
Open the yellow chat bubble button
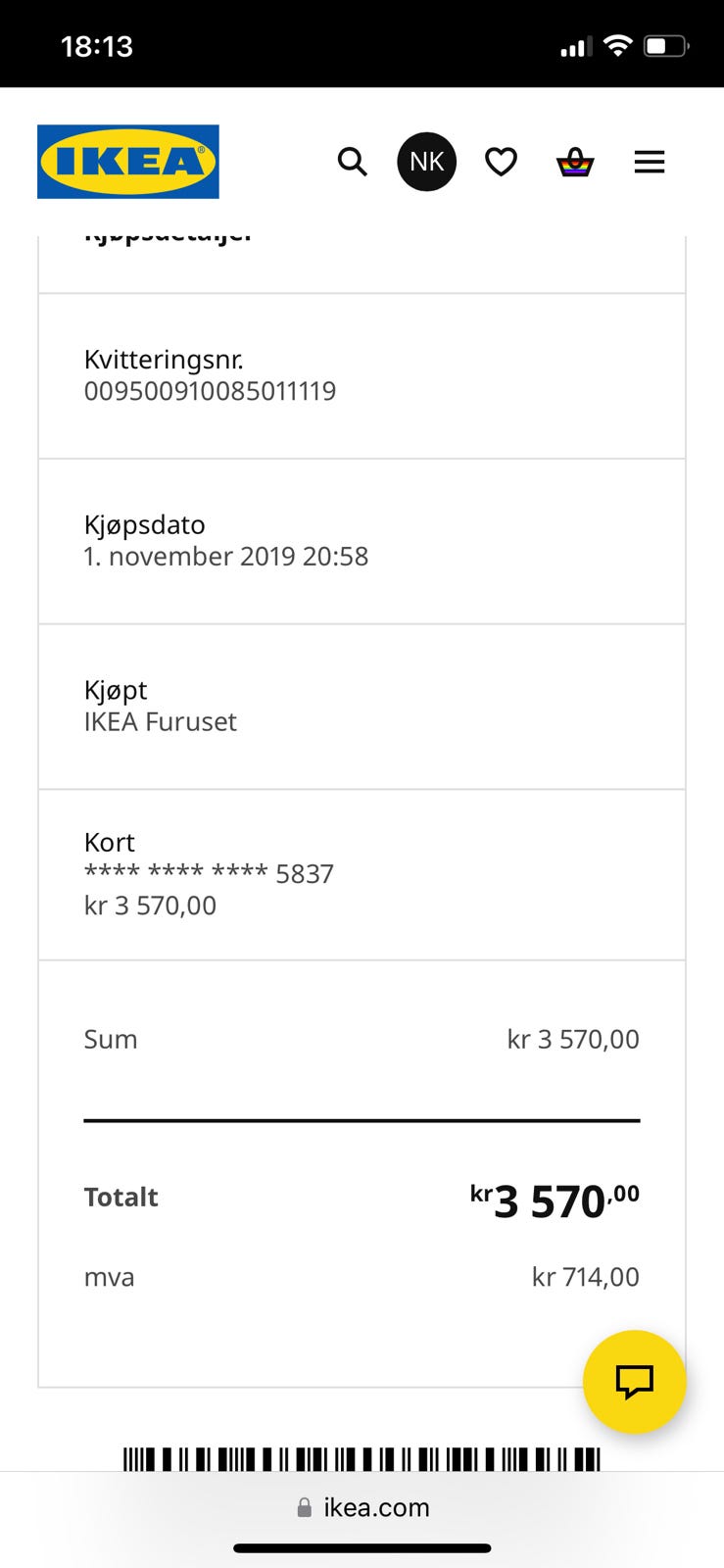(x=634, y=1381)
